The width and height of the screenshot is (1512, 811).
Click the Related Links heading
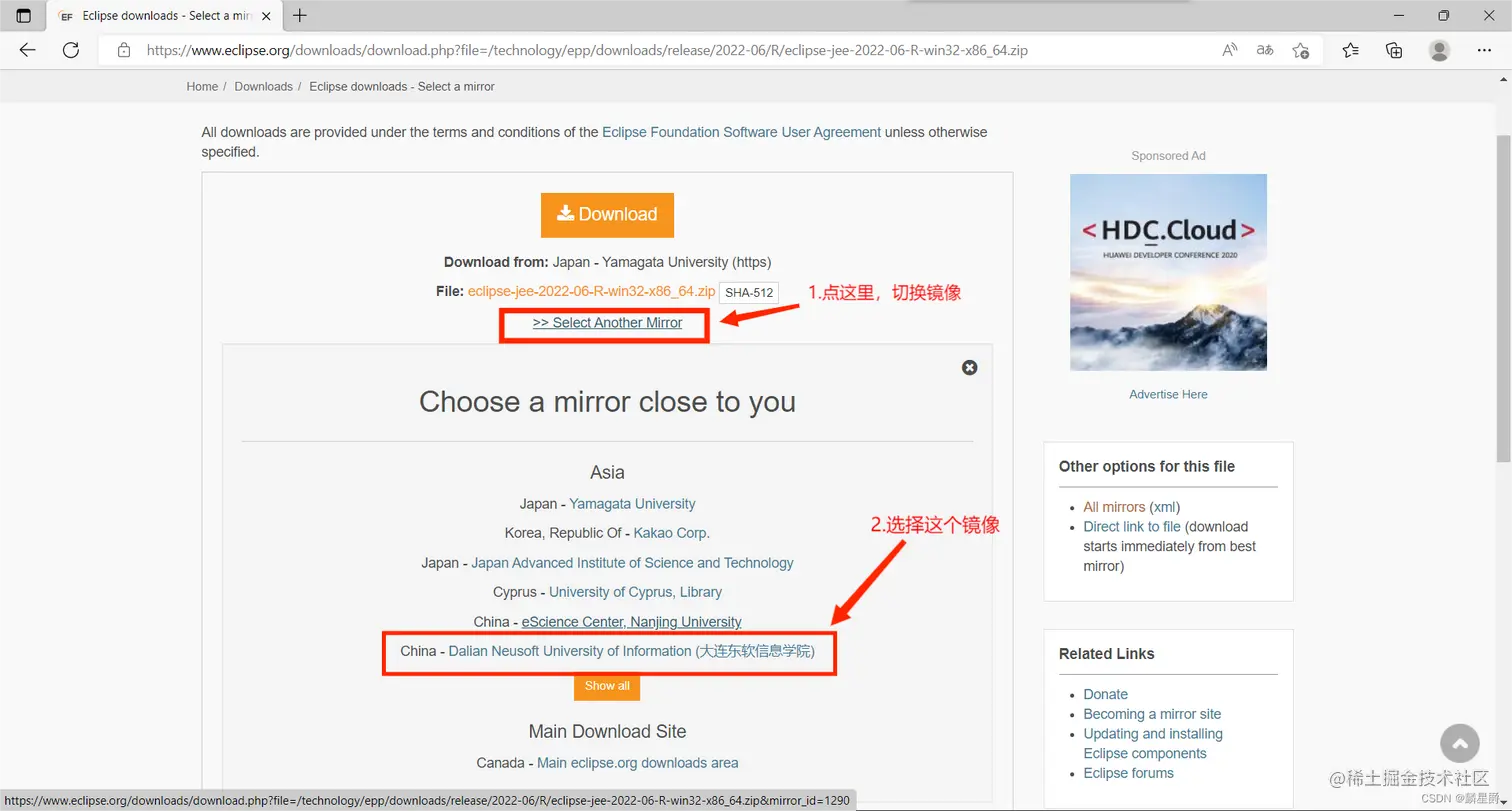click(x=1107, y=654)
